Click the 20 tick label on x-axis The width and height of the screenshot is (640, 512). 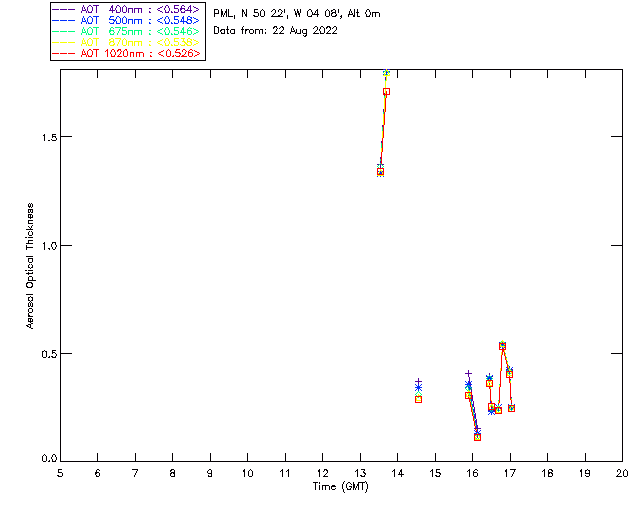(x=621, y=473)
